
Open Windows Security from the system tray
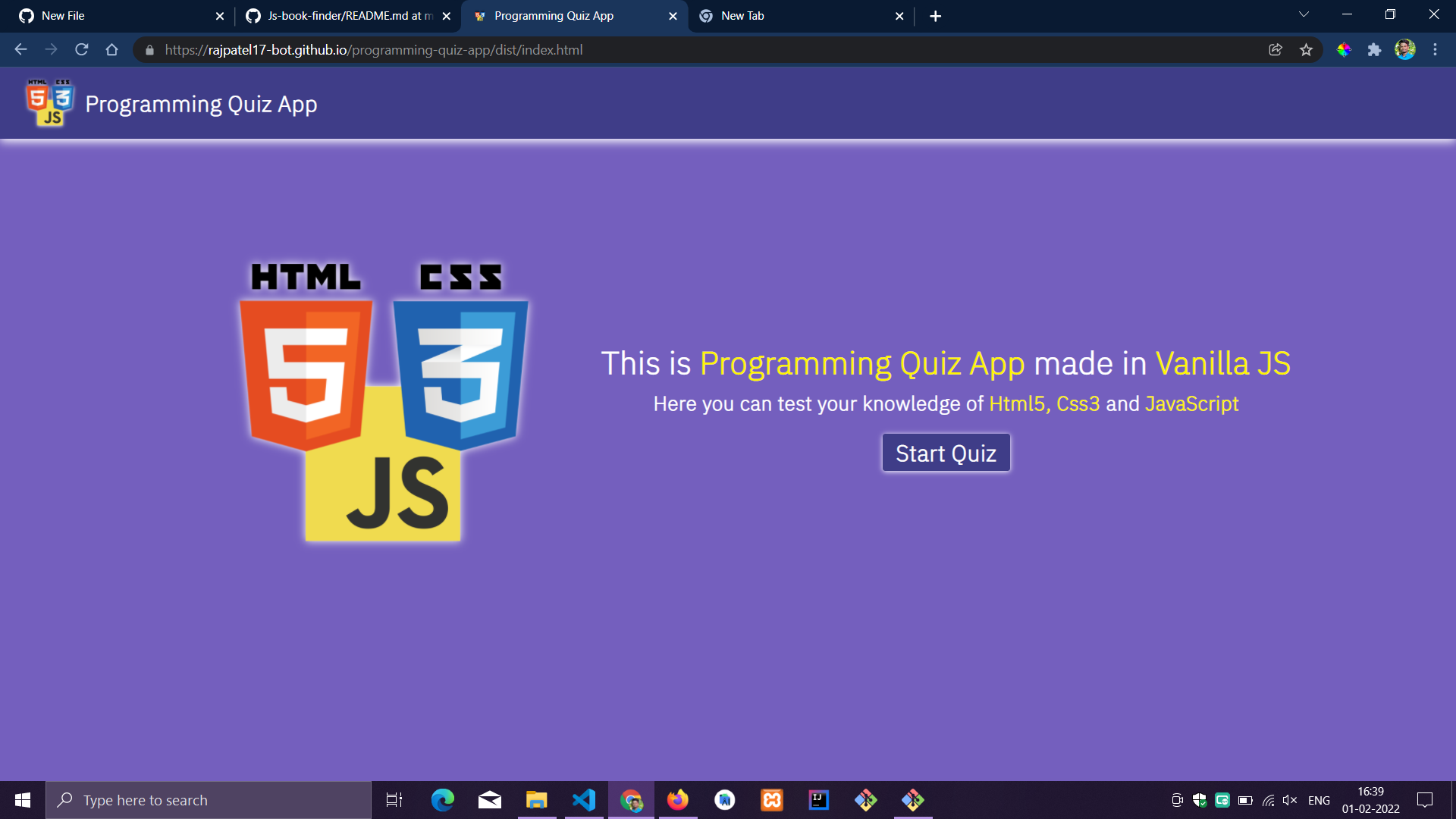coord(1199,799)
